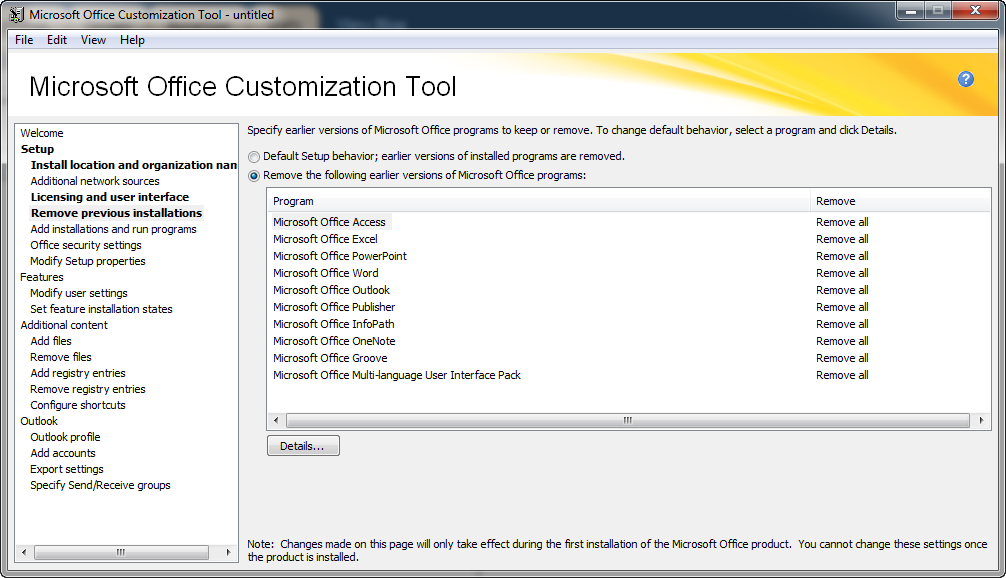Image resolution: width=1006 pixels, height=578 pixels.
Task: Maximize the Customization Tool window
Action: coord(938,11)
